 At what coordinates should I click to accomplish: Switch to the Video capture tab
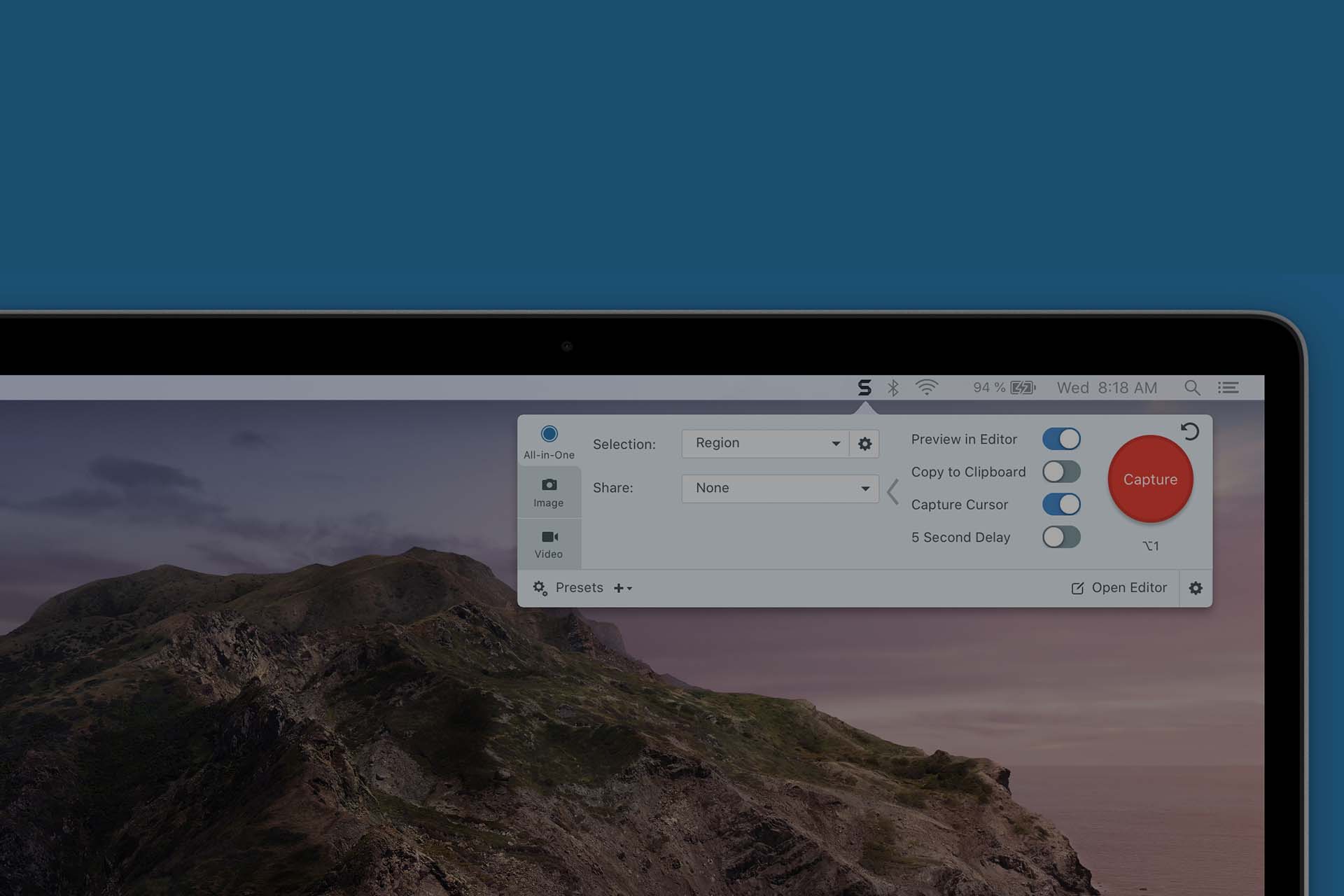549,544
